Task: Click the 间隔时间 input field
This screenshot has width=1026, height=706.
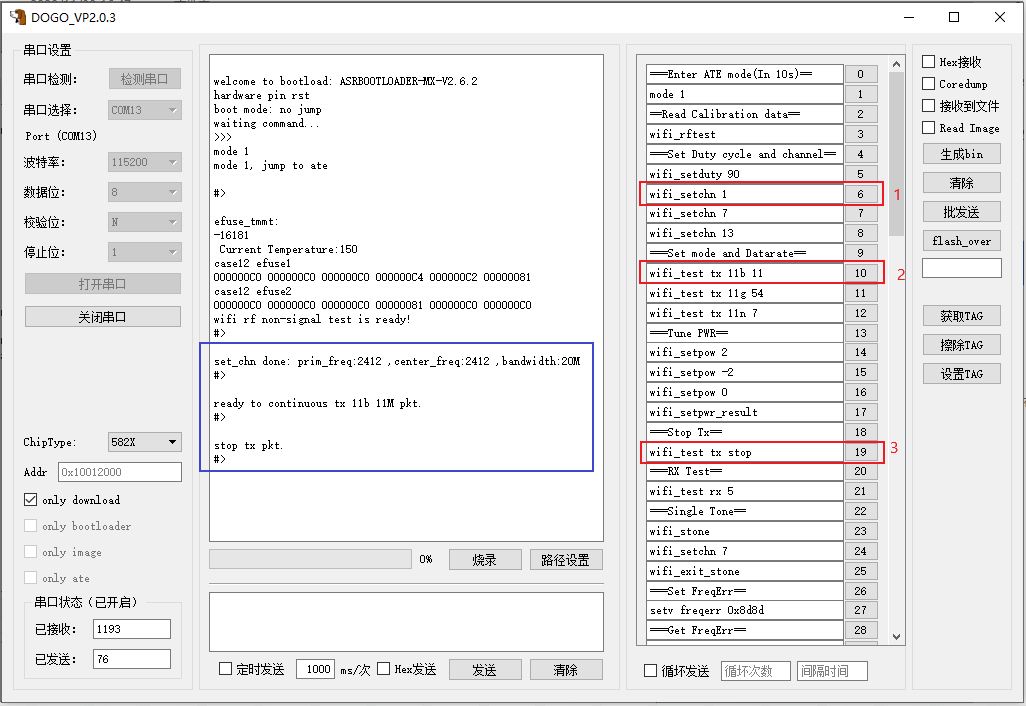Action: 832,671
